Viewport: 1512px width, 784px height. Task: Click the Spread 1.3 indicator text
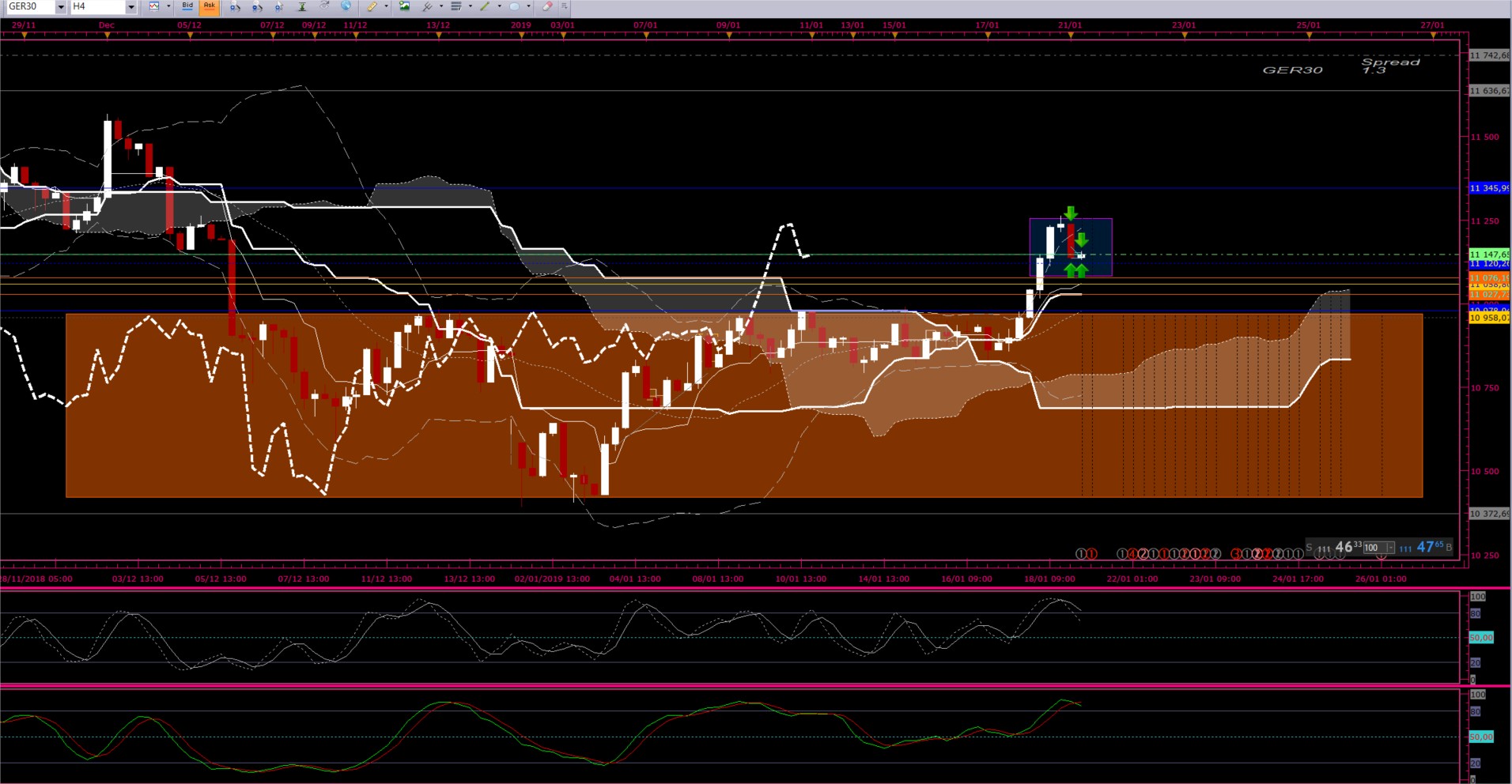click(1390, 66)
